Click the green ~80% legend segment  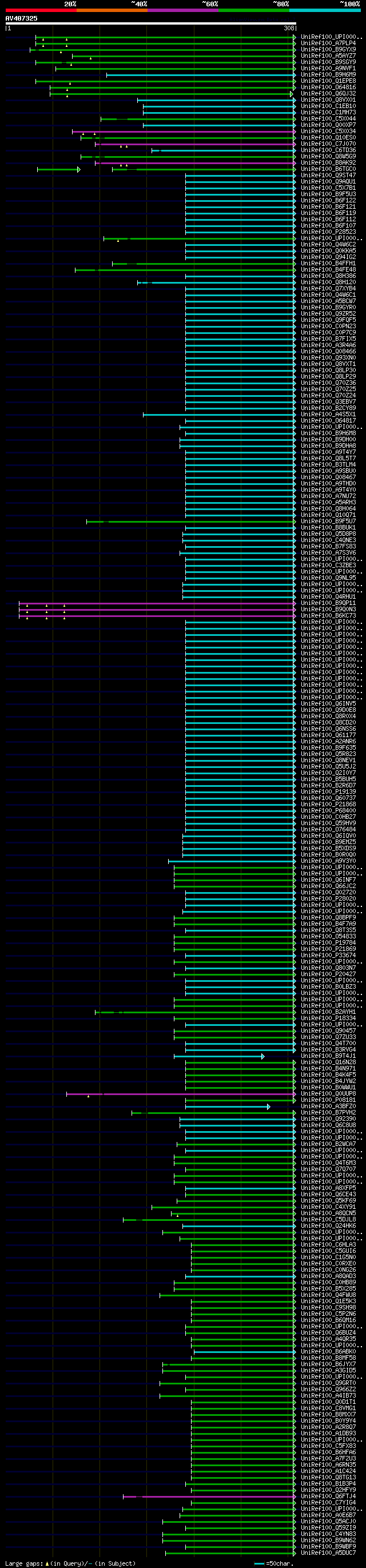254,10
